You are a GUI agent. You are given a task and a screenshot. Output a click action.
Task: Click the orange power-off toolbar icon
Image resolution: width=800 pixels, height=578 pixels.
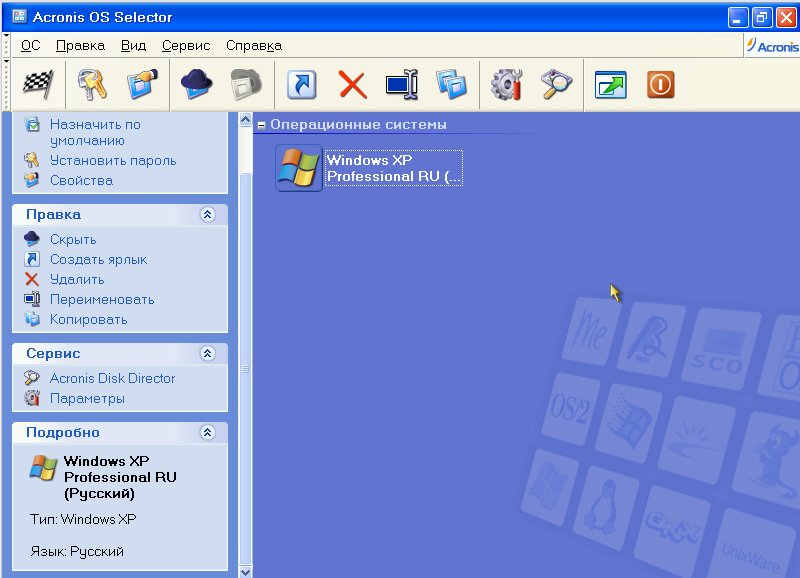[661, 85]
